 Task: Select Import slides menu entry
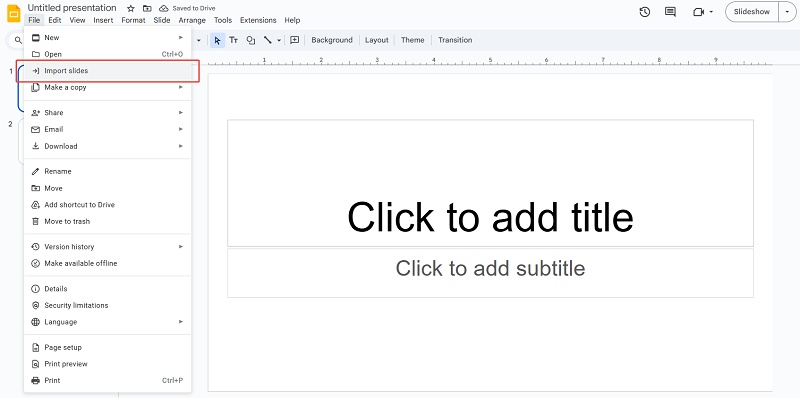pyautogui.click(x=107, y=71)
